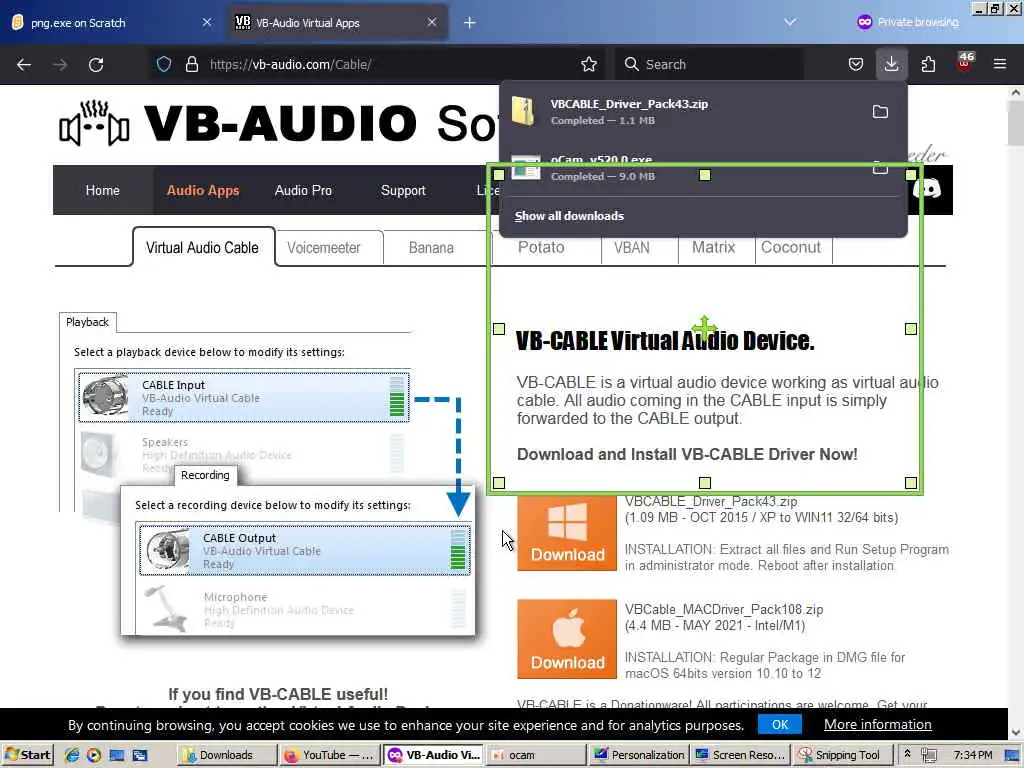Show hidden system tray icons

[906, 754]
